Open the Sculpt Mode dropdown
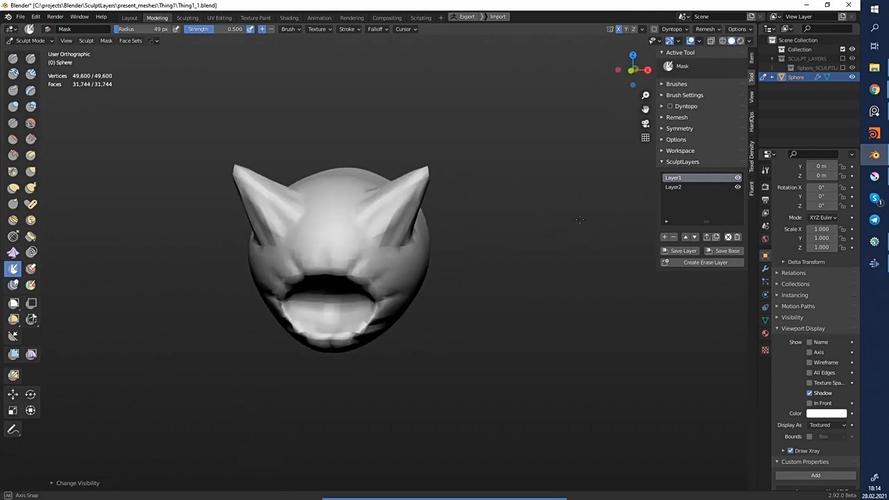 [x=30, y=41]
